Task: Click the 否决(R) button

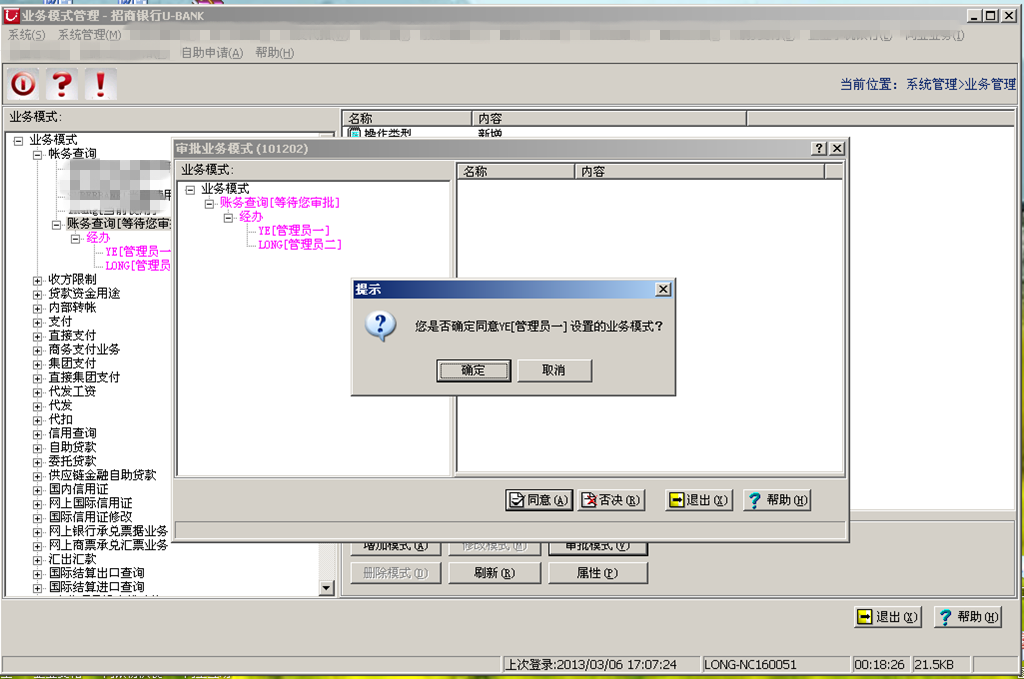Action: point(611,500)
